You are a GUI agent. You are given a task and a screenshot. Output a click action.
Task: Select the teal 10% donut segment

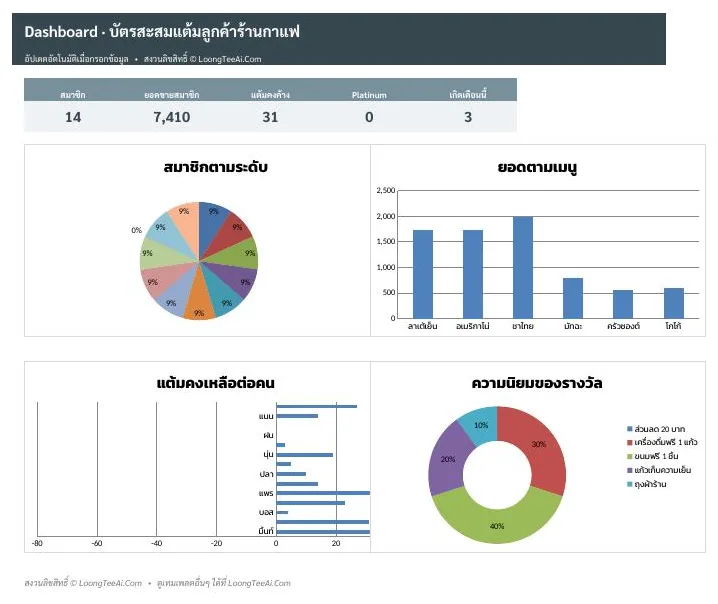pyautogui.click(x=481, y=424)
